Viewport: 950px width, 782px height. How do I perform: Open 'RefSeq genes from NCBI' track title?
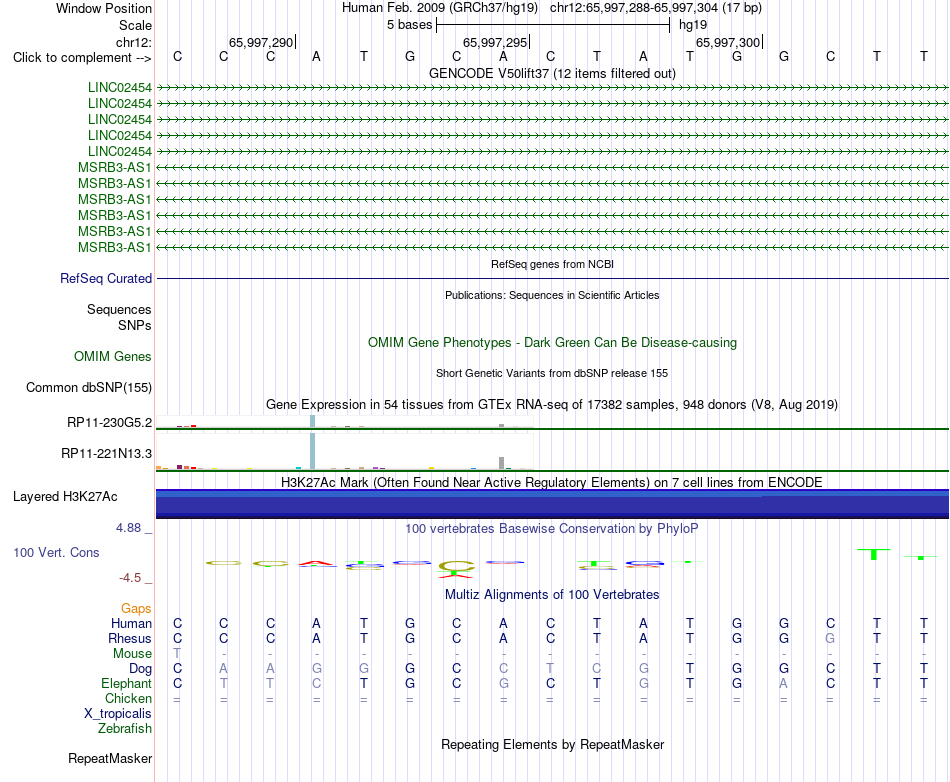click(552, 264)
